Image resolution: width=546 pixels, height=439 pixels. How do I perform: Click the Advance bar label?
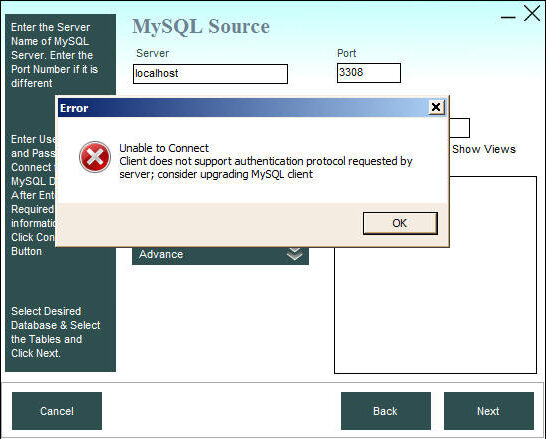161,254
